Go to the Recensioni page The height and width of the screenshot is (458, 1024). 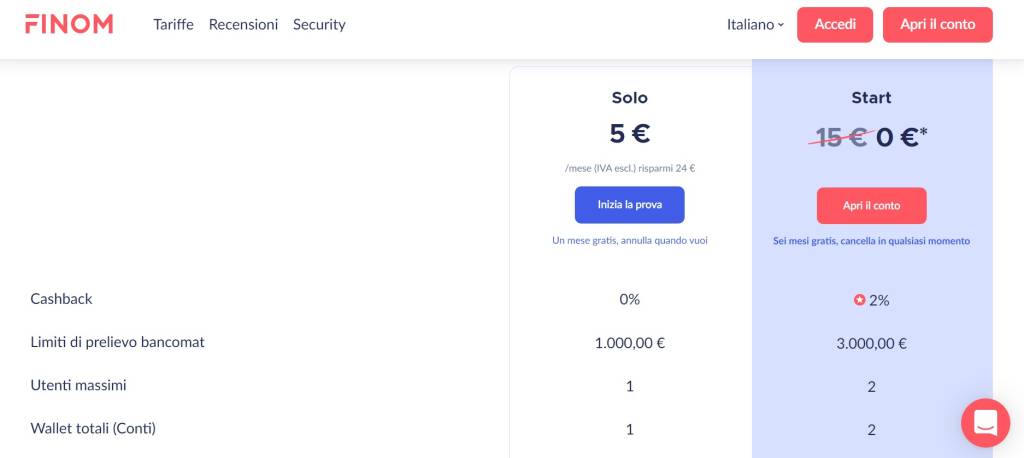tap(243, 24)
